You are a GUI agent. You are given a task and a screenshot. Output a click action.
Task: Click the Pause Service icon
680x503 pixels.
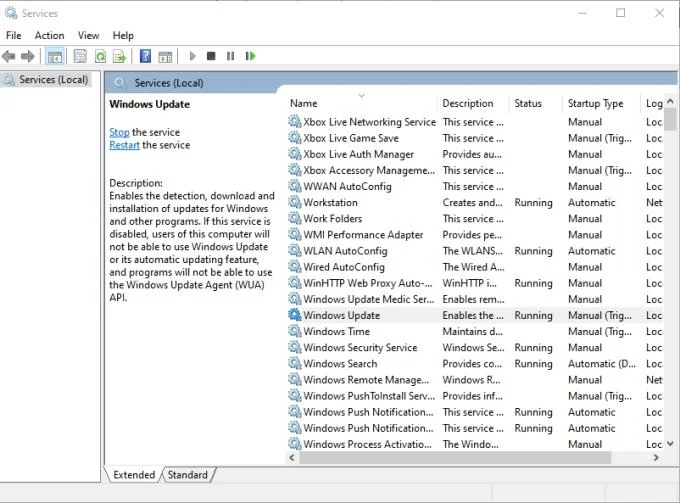(230, 56)
